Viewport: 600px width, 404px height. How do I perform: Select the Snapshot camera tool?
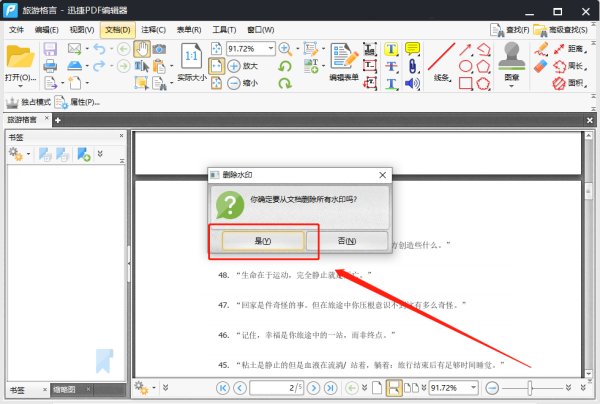[x=159, y=49]
